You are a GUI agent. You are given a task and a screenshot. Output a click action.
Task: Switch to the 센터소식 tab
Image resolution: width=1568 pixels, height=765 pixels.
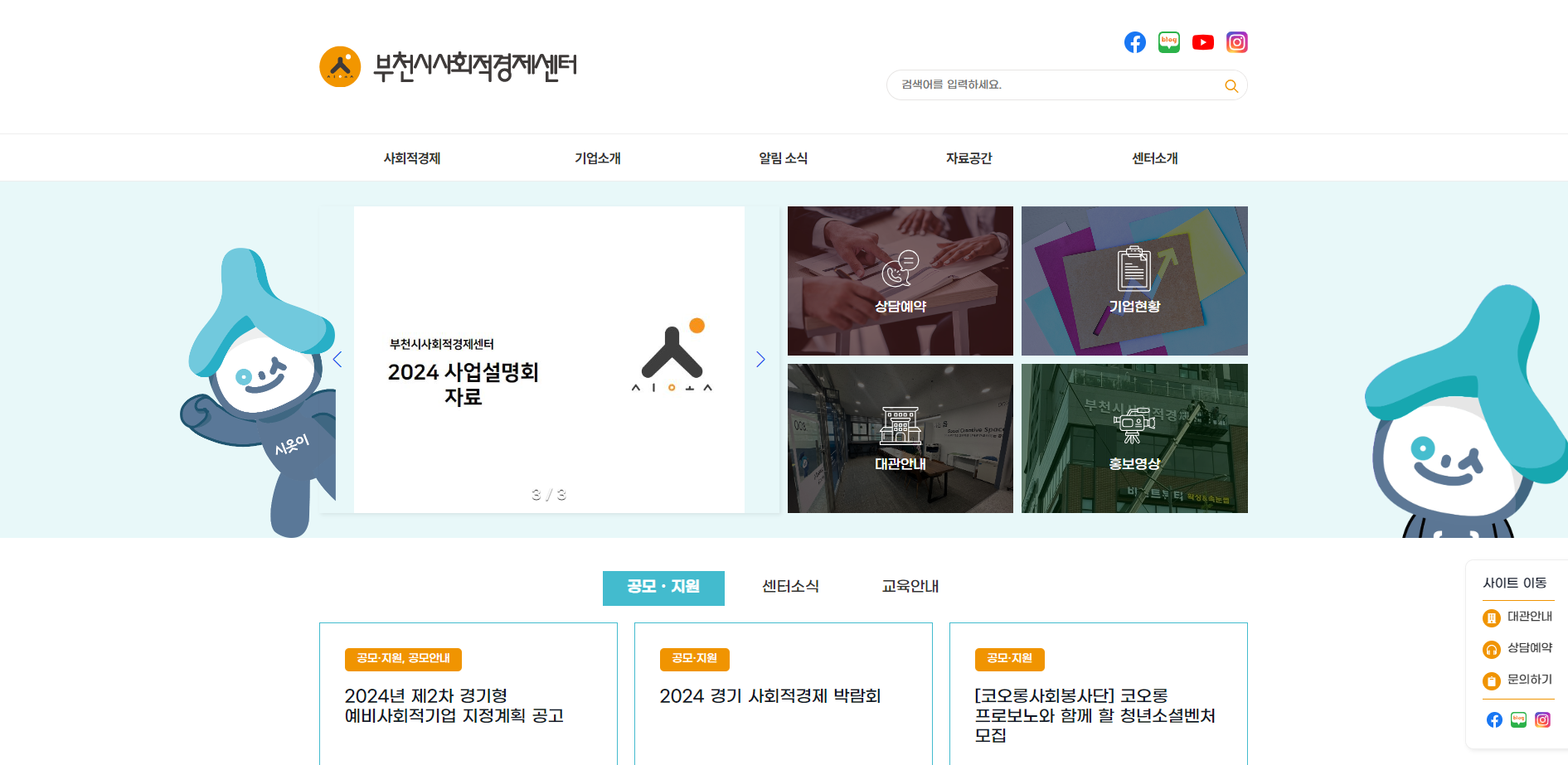pyautogui.click(x=790, y=587)
